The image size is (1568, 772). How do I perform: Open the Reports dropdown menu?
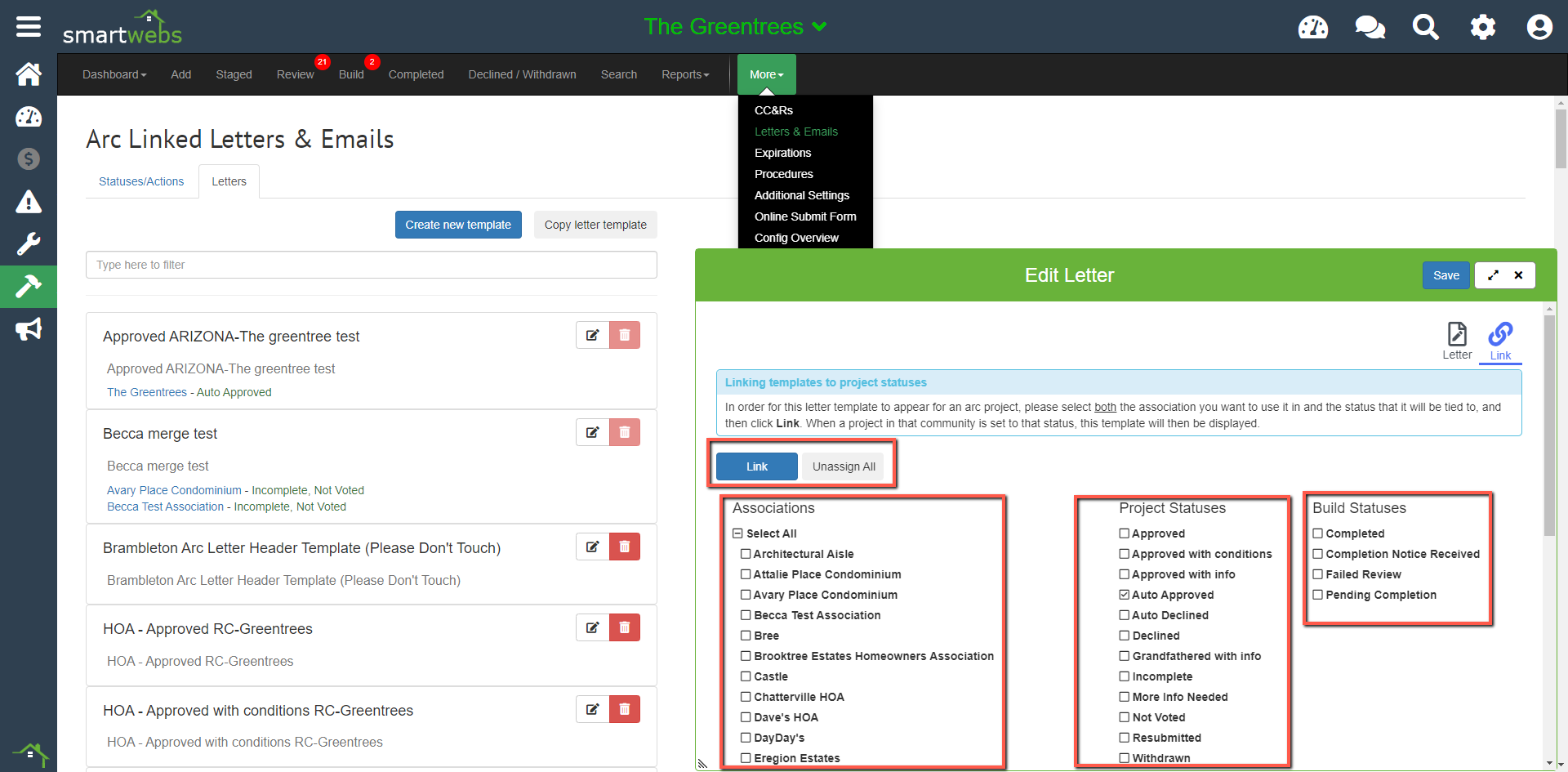[x=685, y=74]
